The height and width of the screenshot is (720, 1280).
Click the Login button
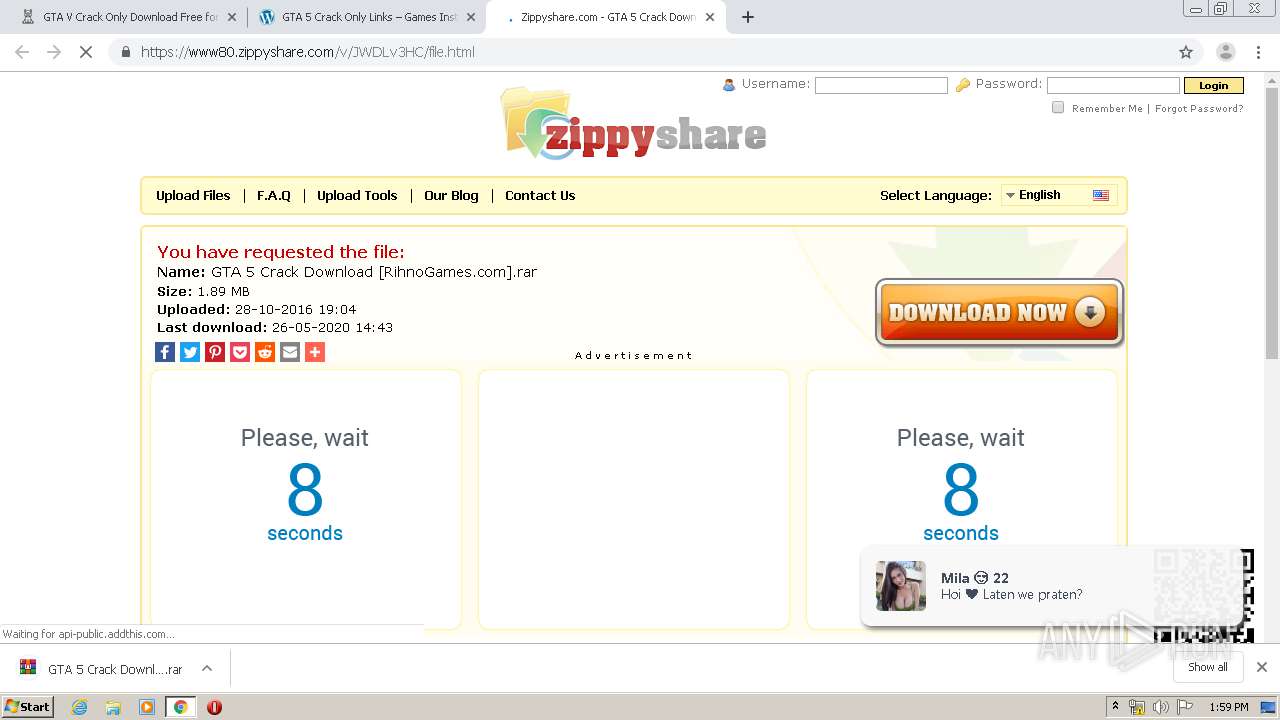tap(1213, 86)
